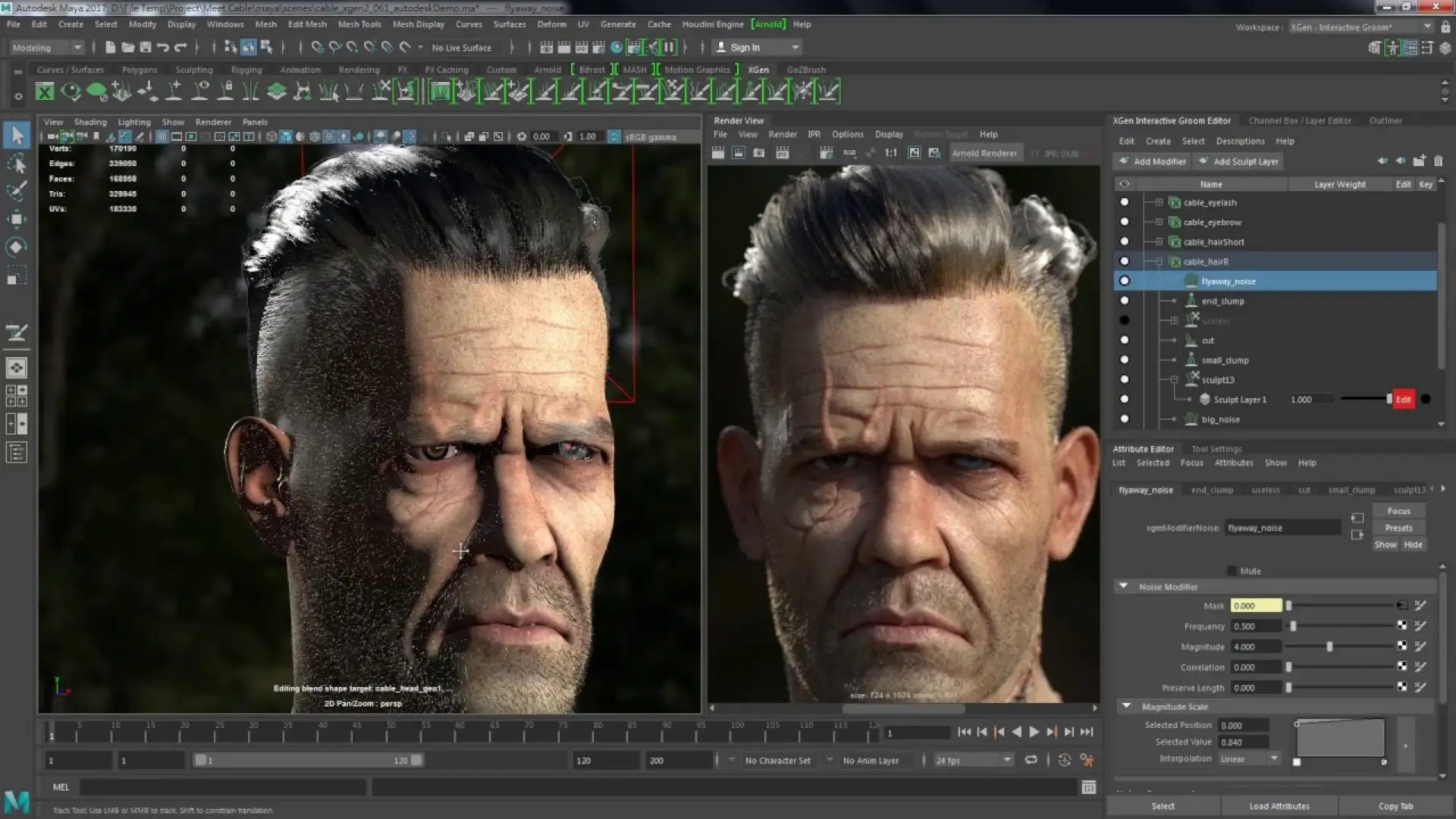Image resolution: width=1456 pixels, height=819 pixels.
Task: Click the play button in the playback controls
Action: [1034, 732]
